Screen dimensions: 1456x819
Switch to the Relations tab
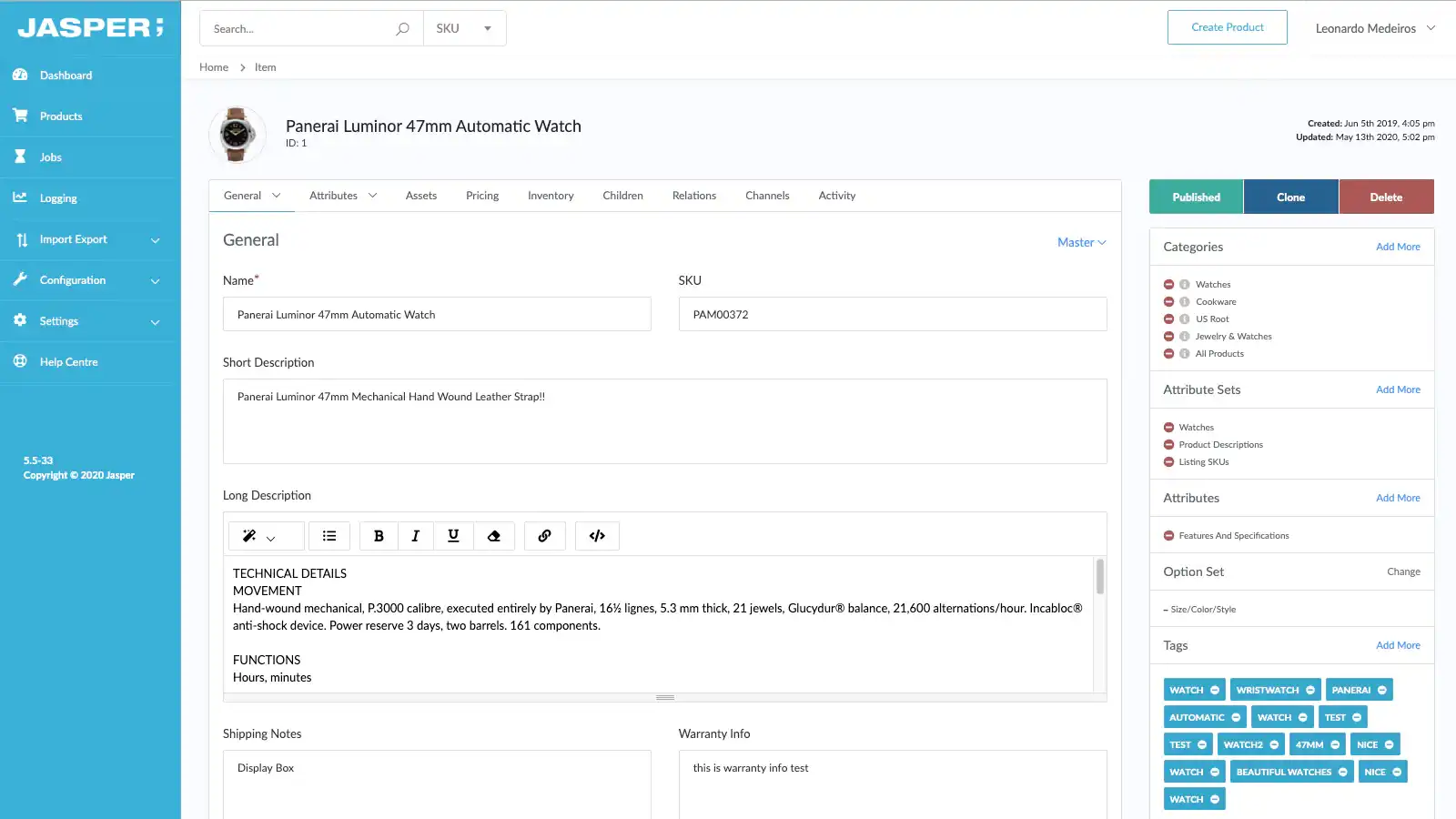693,196
